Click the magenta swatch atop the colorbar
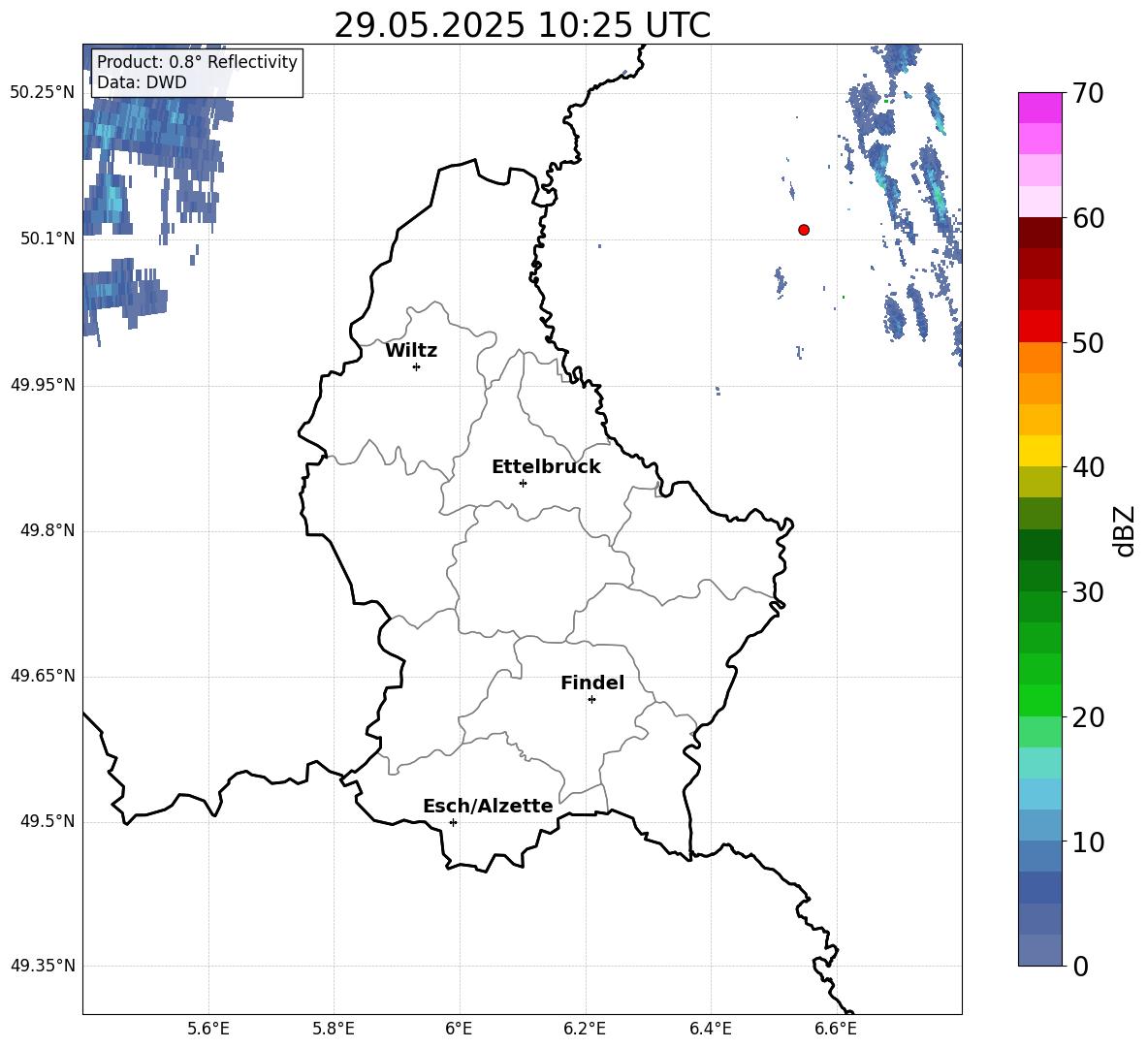 [1039, 108]
